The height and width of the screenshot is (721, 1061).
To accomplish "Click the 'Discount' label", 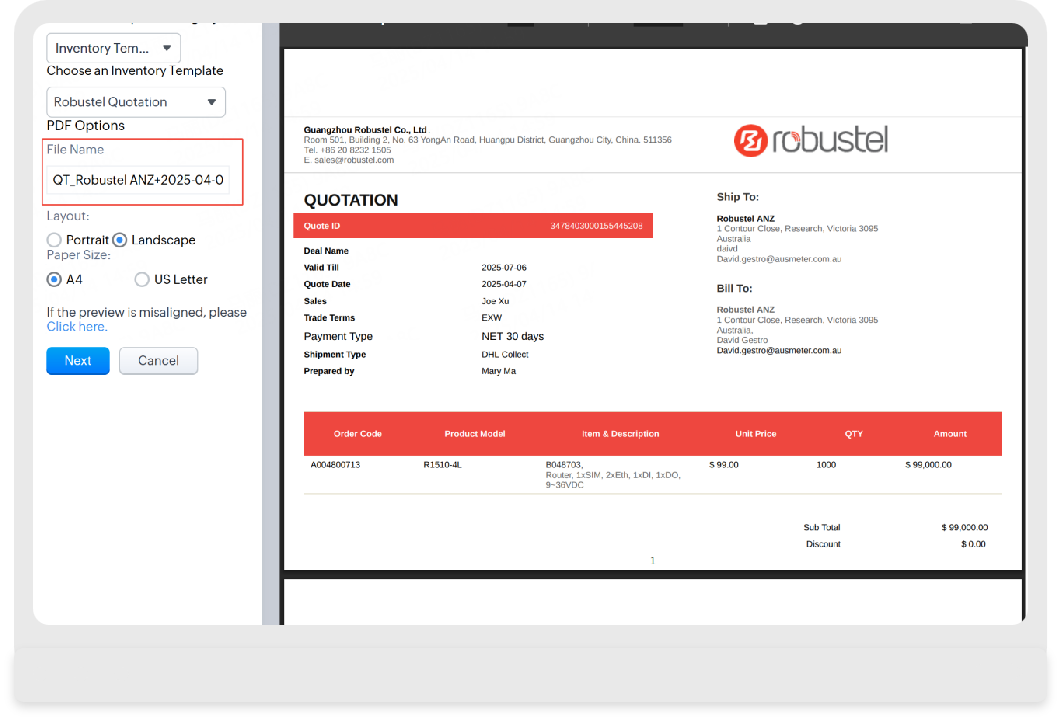I will pos(823,544).
